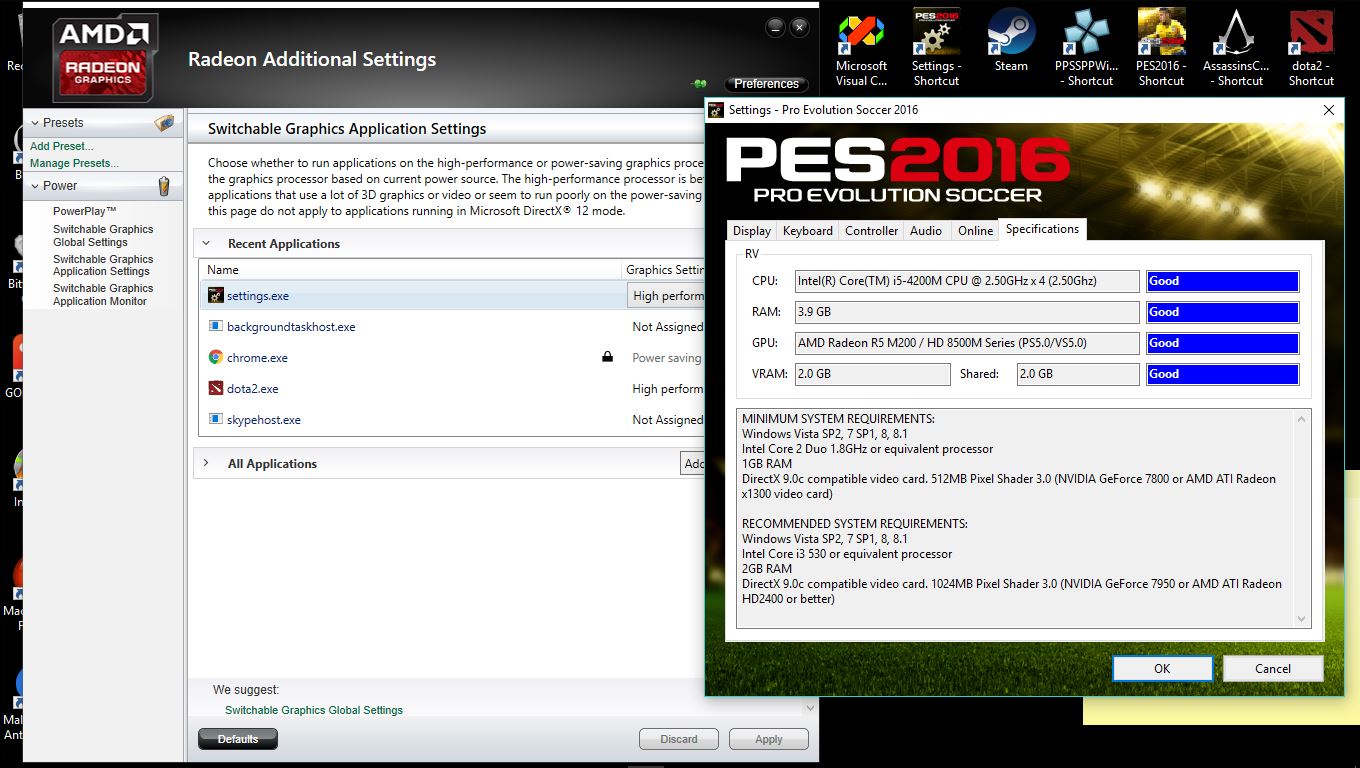Click the skypehost.exe icon

coord(215,419)
